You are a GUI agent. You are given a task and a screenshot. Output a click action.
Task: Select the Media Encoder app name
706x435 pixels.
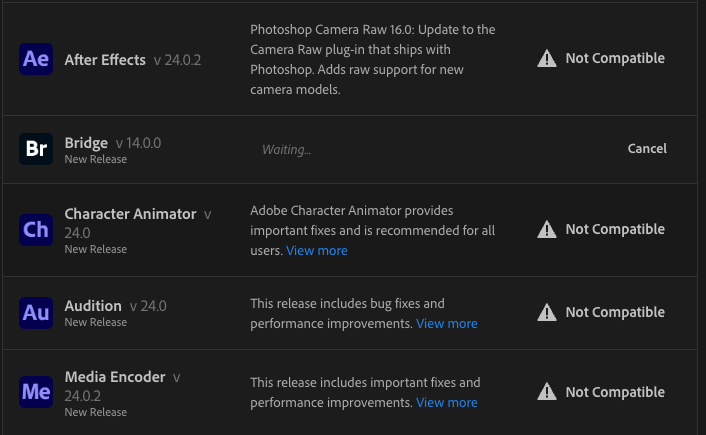click(x=115, y=377)
